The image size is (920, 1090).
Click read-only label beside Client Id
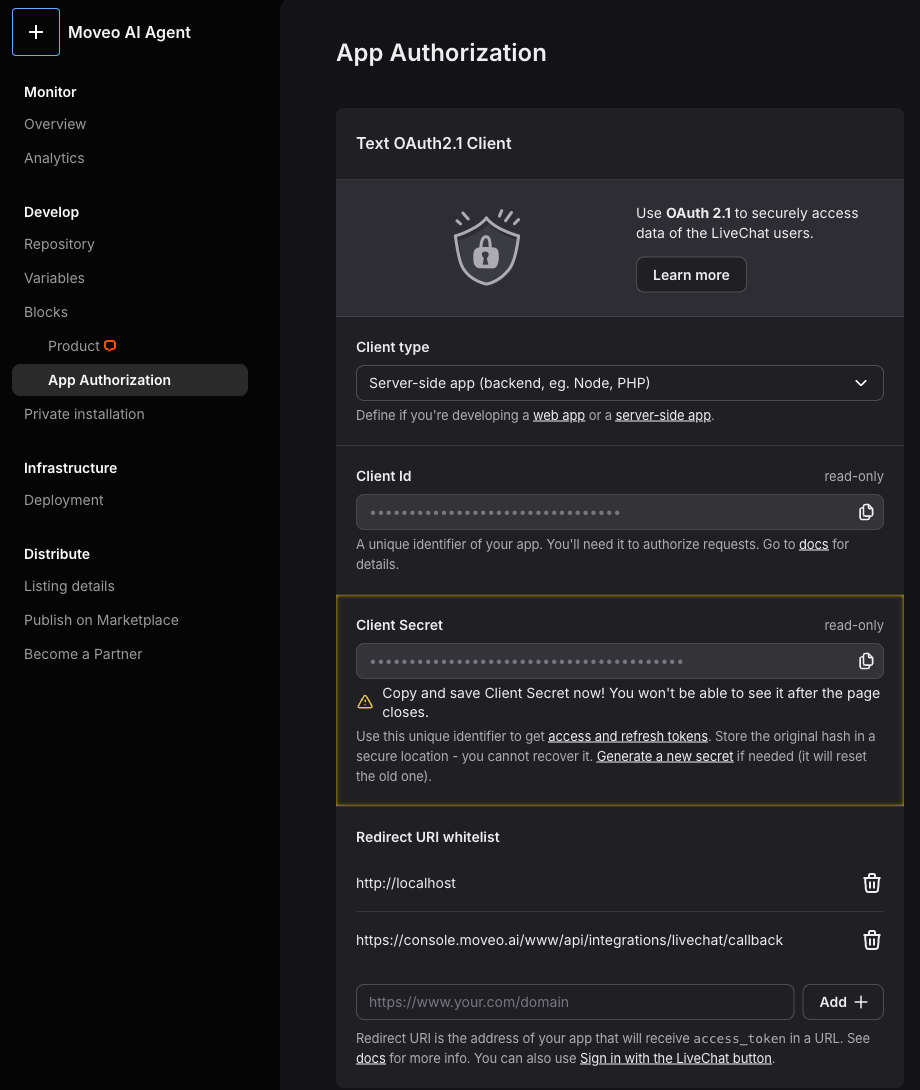854,476
